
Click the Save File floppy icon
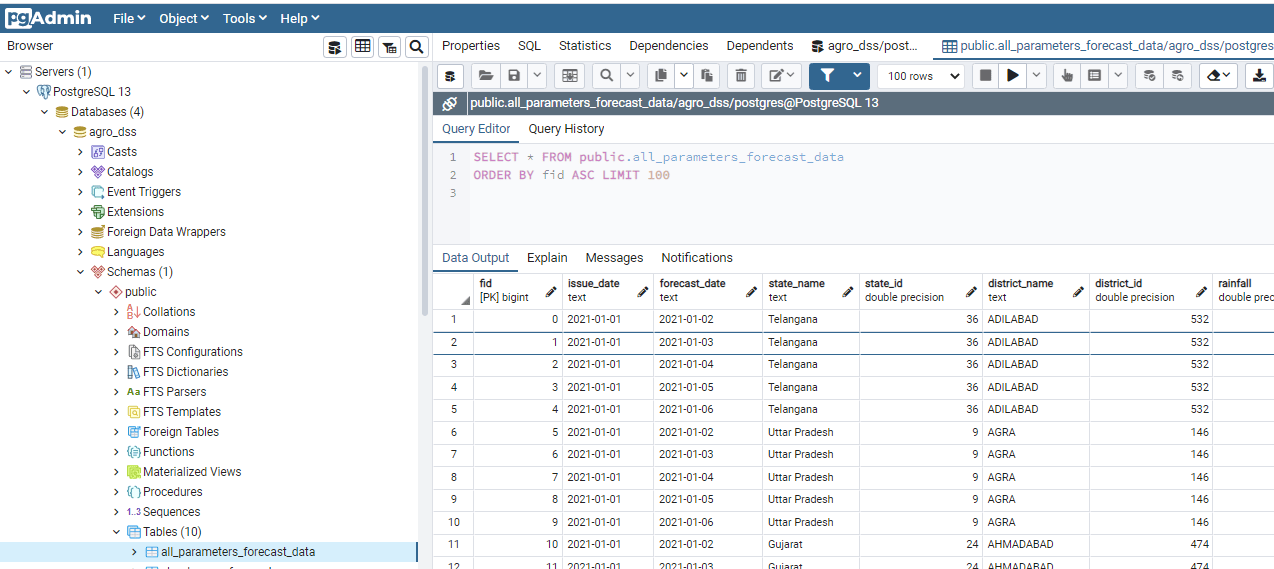513,75
